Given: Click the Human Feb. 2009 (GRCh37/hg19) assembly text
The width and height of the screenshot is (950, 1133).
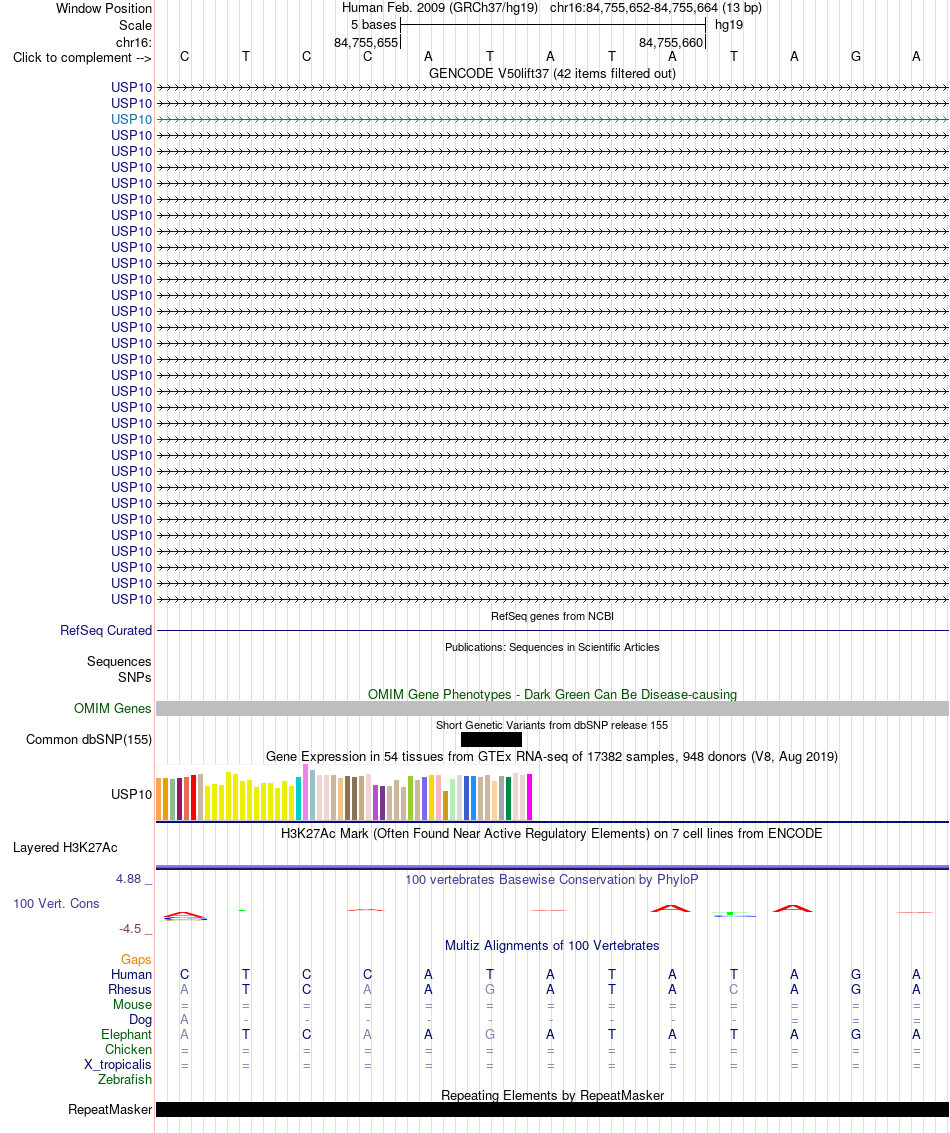Looking at the screenshot, I should [440, 8].
